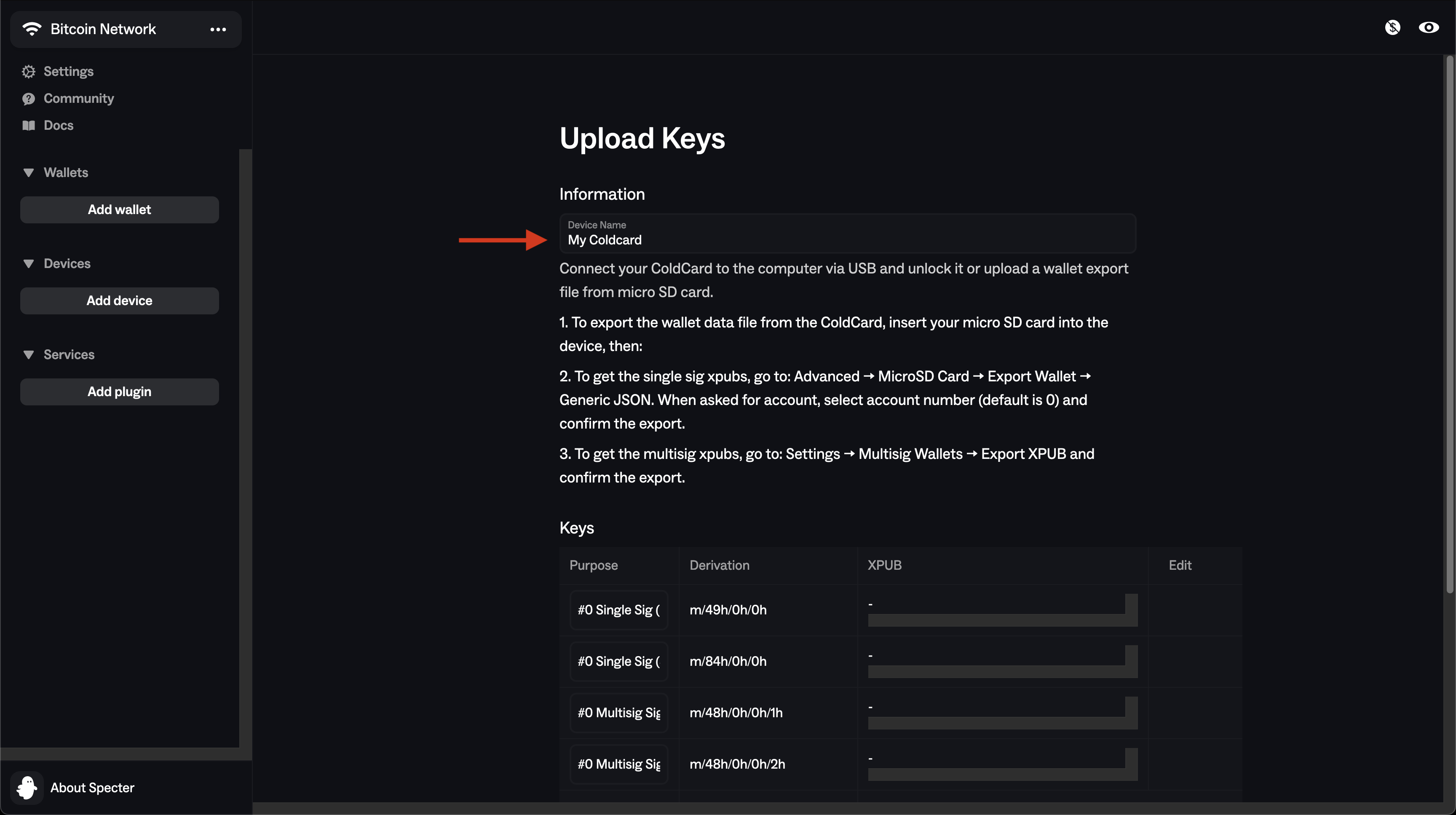Click the Specter ghost logo
1456x815 pixels.
(27, 787)
